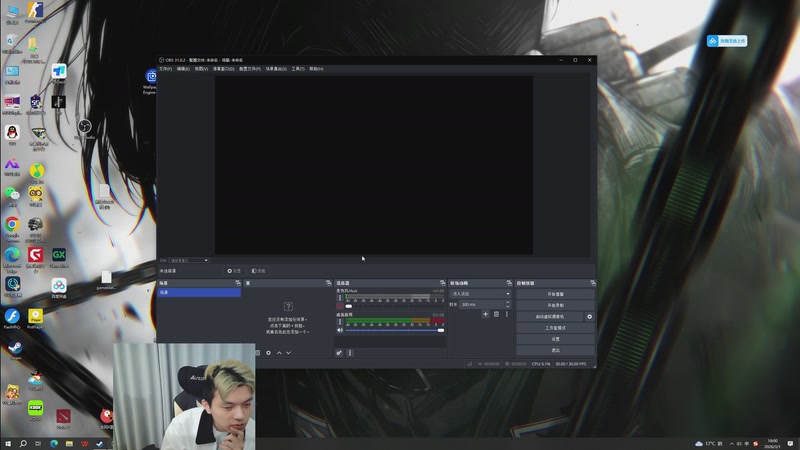Viewport: 800px width, 450px height.
Task: Open transition properties three-dot menu
Action: [x=507, y=314]
